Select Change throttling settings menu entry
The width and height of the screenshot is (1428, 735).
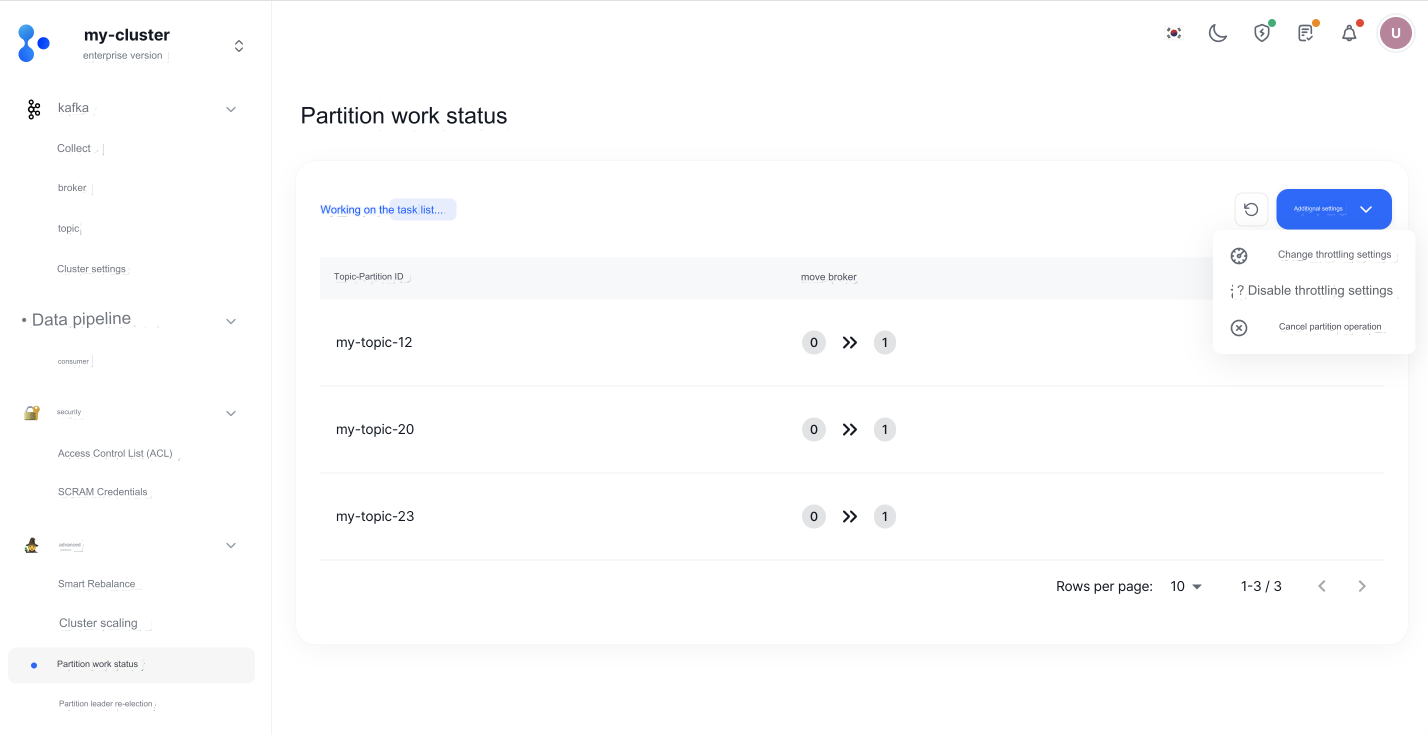(x=1334, y=254)
